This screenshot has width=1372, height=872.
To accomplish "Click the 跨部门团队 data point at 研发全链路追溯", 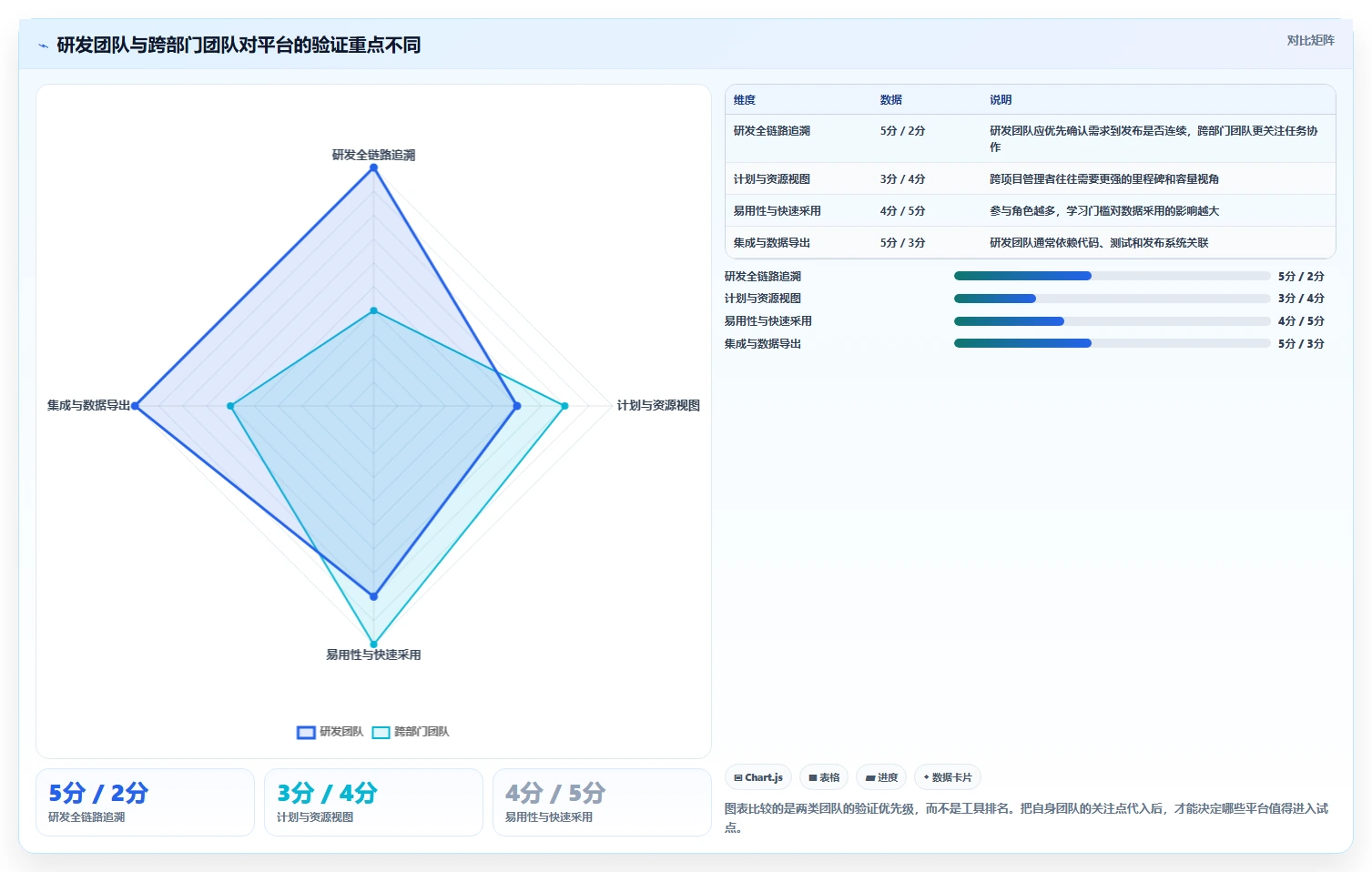I will [373, 310].
